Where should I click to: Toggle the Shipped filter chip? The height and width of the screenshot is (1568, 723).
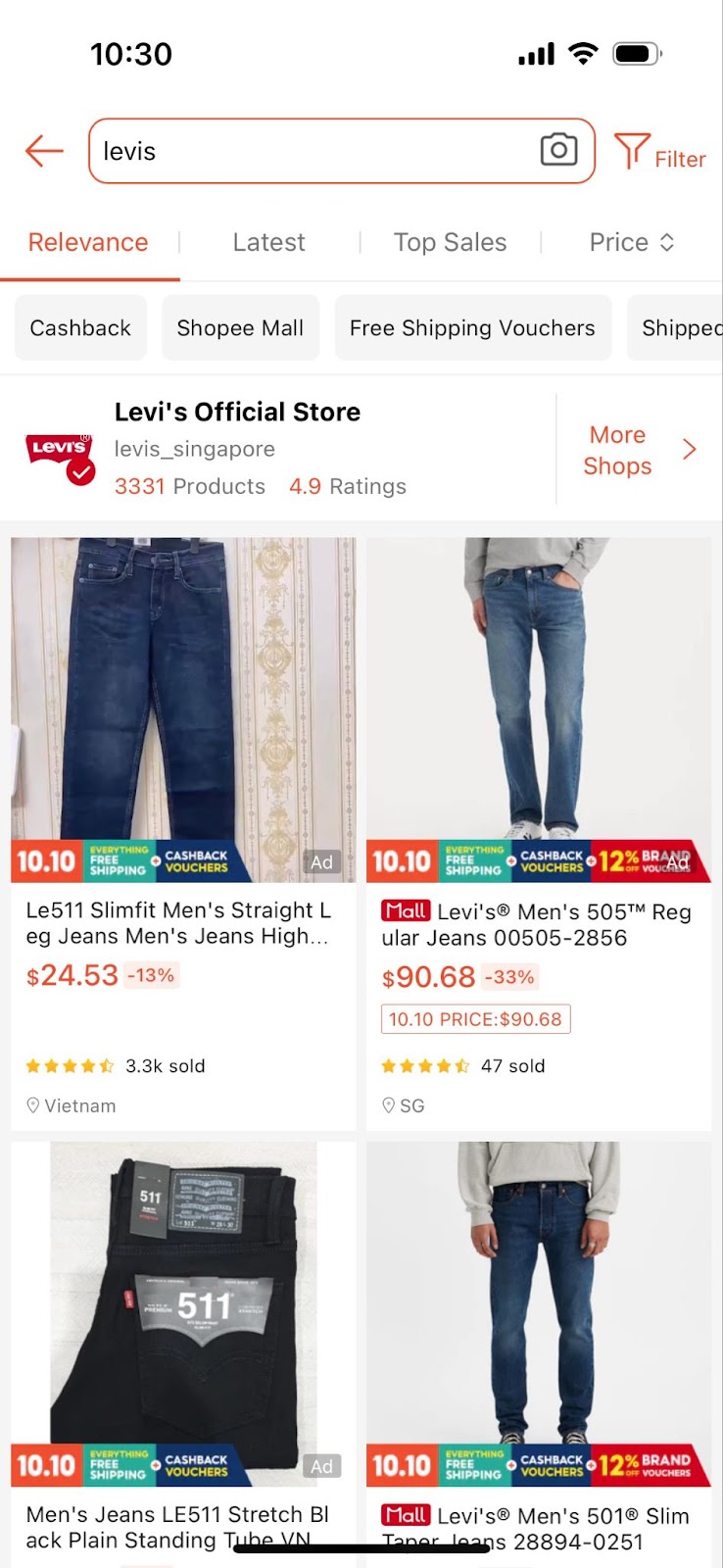(x=676, y=327)
